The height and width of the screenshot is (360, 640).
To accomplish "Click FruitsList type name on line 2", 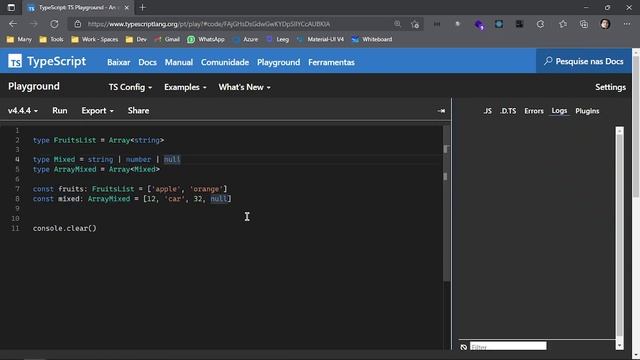I will tap(75, 140).
